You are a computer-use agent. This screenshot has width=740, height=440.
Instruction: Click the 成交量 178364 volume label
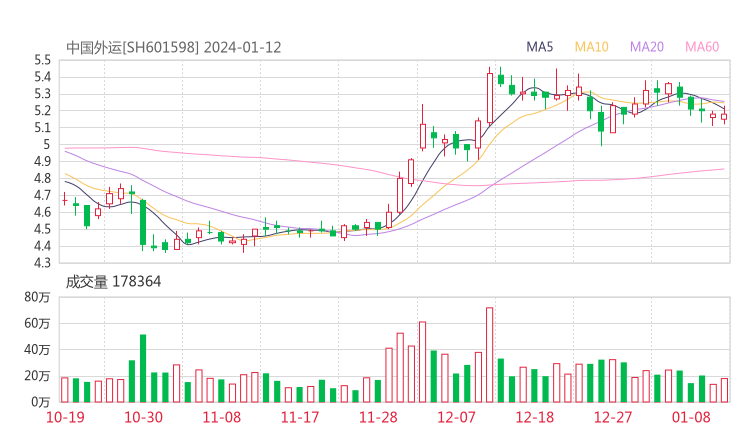point(113,282)
